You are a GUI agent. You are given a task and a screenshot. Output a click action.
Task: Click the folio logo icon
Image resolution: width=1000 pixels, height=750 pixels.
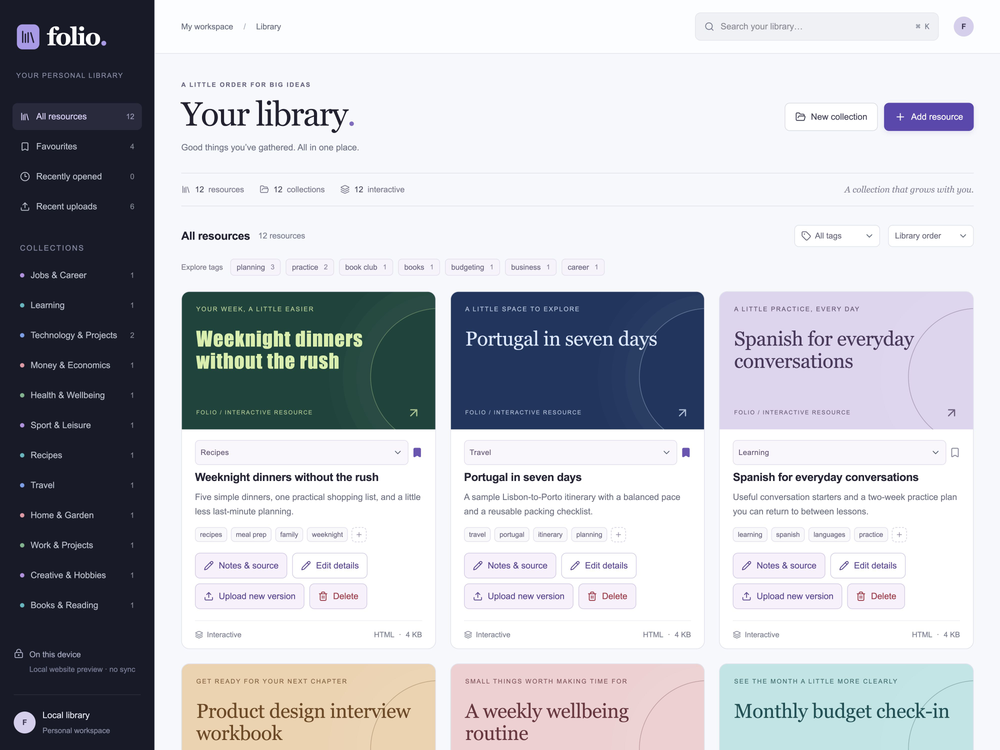click(x=28, y=37)
